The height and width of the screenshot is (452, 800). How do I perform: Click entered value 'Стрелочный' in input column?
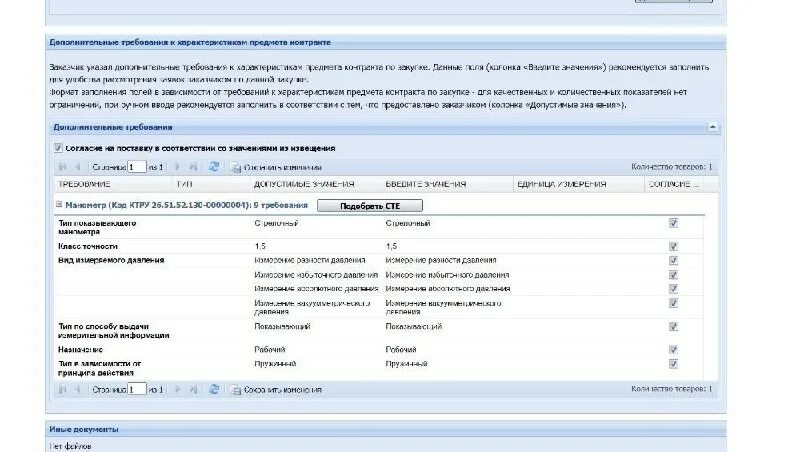[x=408, y=223]
